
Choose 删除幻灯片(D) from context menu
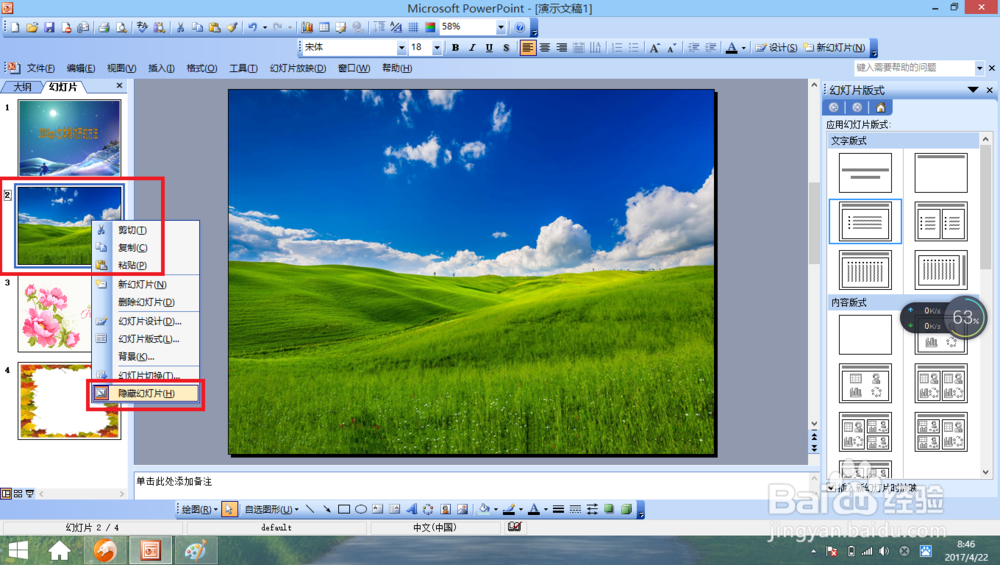click(x=145, y=302)
